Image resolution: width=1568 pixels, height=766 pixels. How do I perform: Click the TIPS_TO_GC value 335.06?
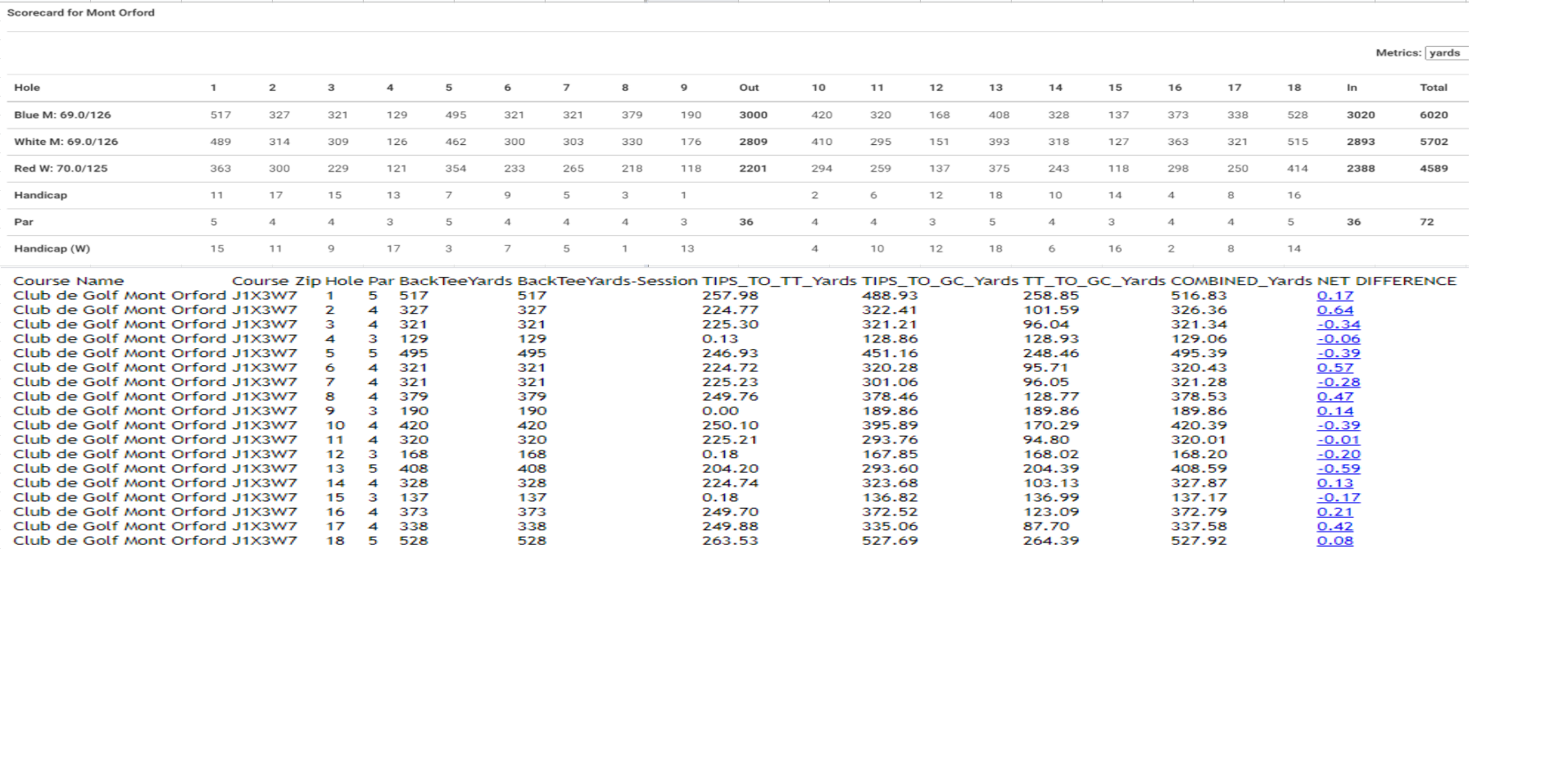tap(890, 526)
